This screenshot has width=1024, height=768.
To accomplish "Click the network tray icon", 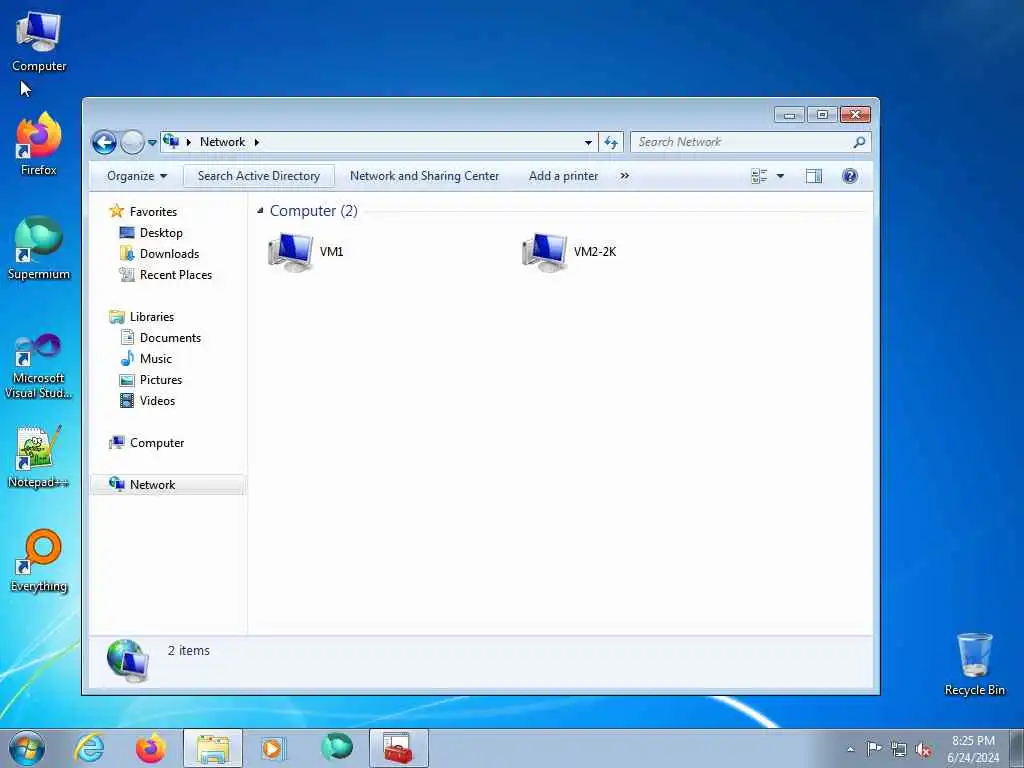I will click(899, 749).
